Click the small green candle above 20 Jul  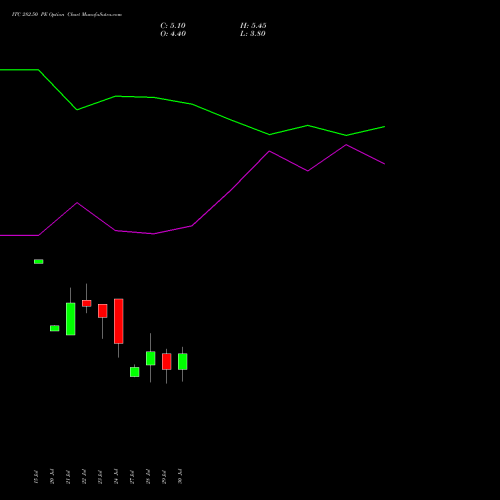[x=55, y=328]
